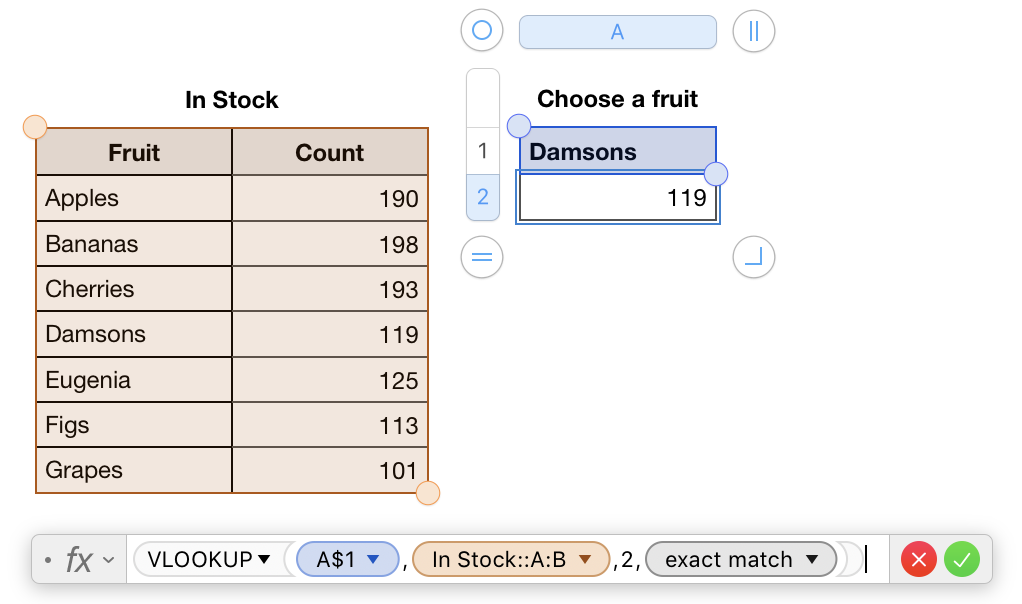Click the table select circle handle

[x=482, y=31]
